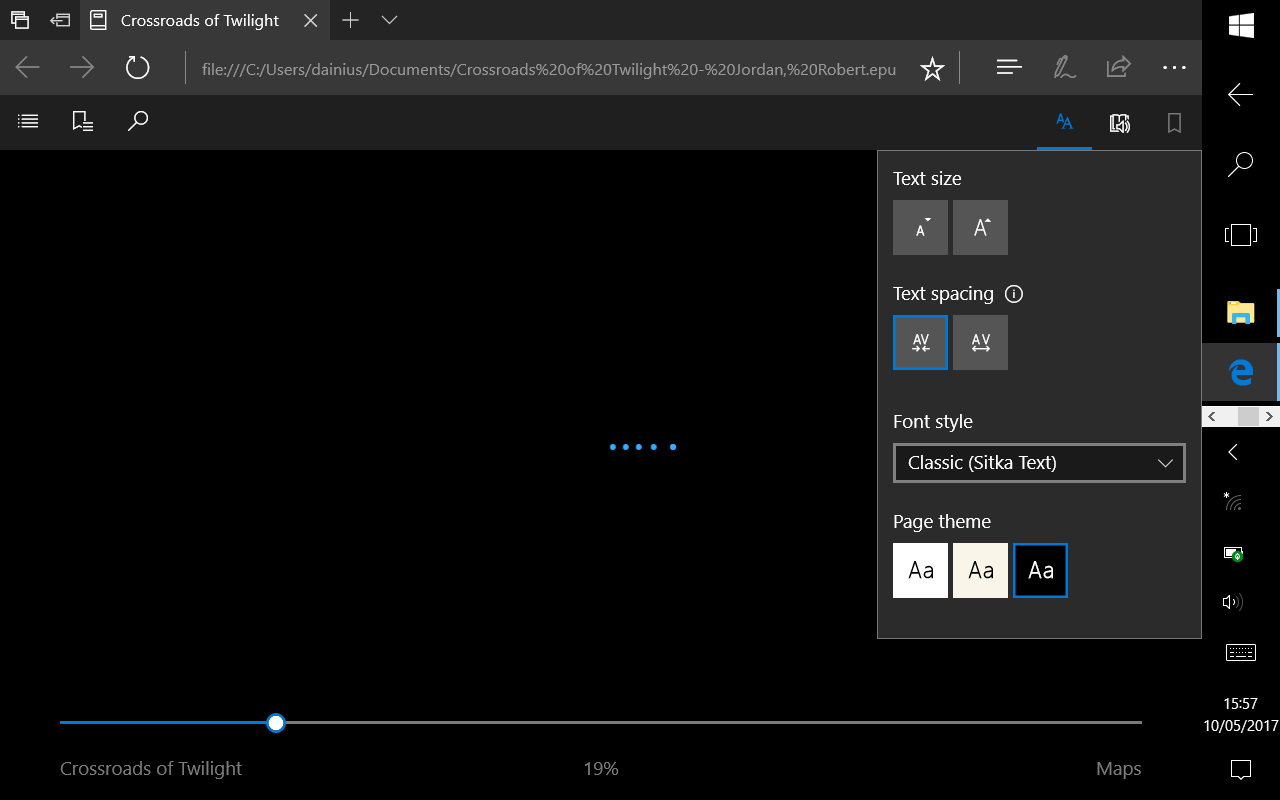Add a bookmark to this page
The width and height of the screenshot is (1280, 800).
point(1175,123)
